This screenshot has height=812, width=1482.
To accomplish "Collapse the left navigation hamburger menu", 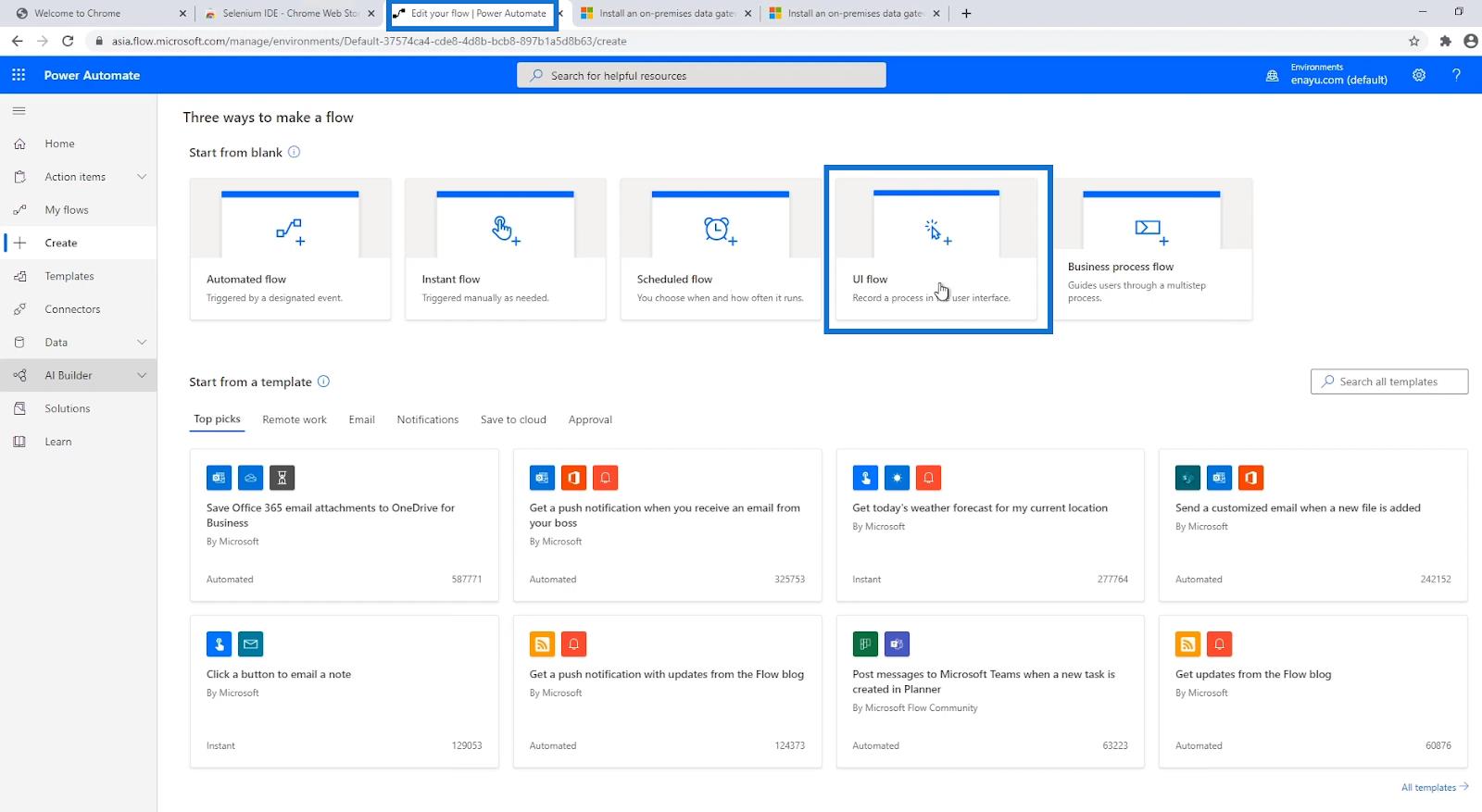I will [x=19, y=111].
